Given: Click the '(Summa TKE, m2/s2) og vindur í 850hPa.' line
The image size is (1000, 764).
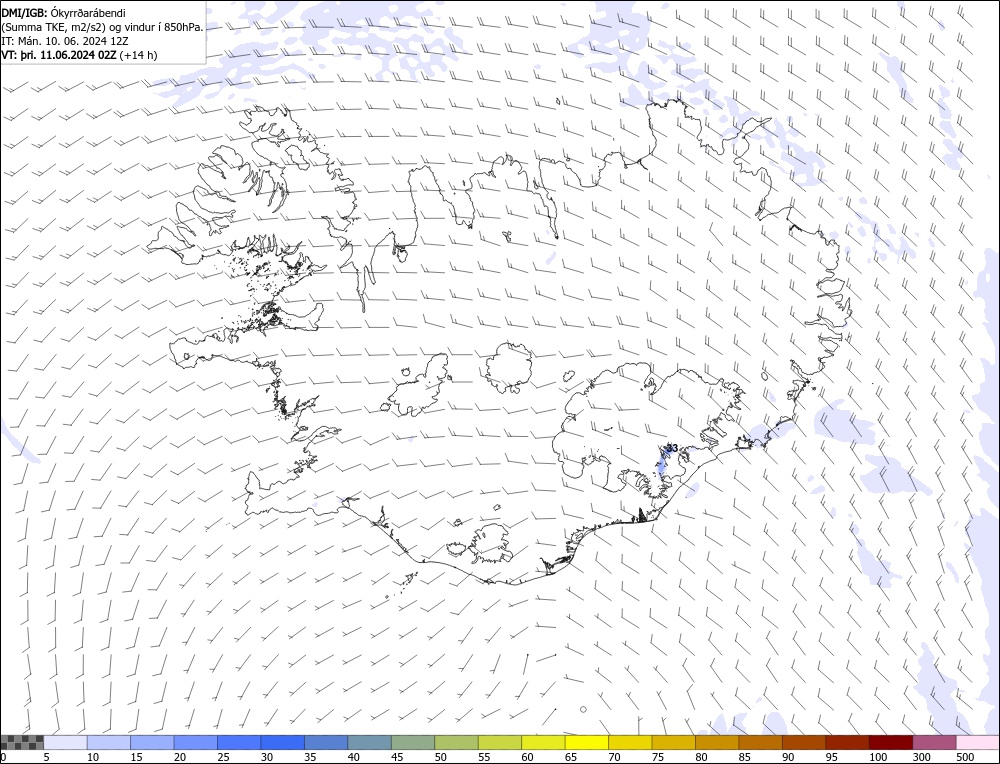Looking at the screenshot, I should (x=103, y=27).
